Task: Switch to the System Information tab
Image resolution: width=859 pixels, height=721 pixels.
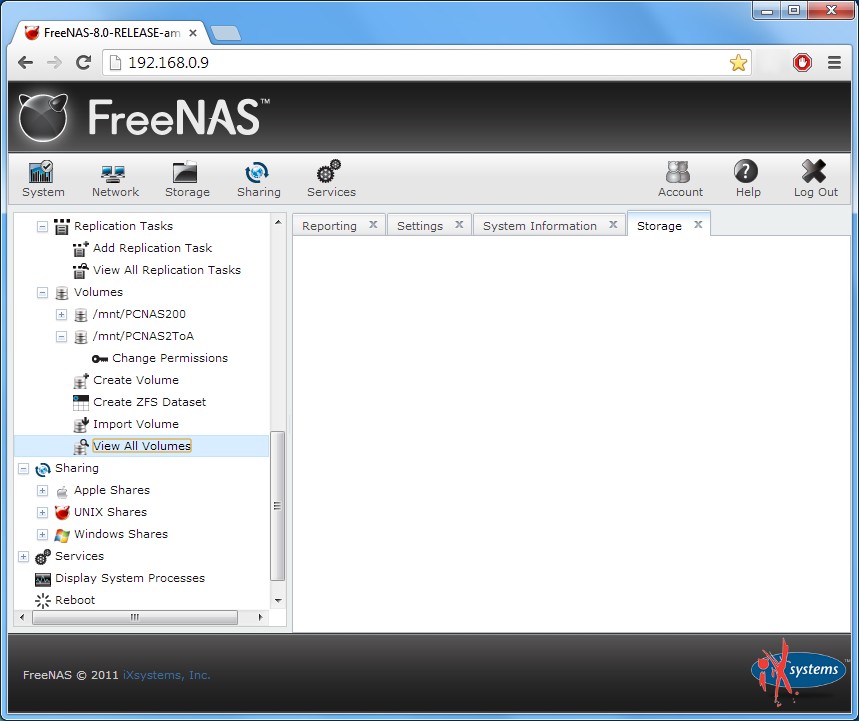Action: point(540,226)
